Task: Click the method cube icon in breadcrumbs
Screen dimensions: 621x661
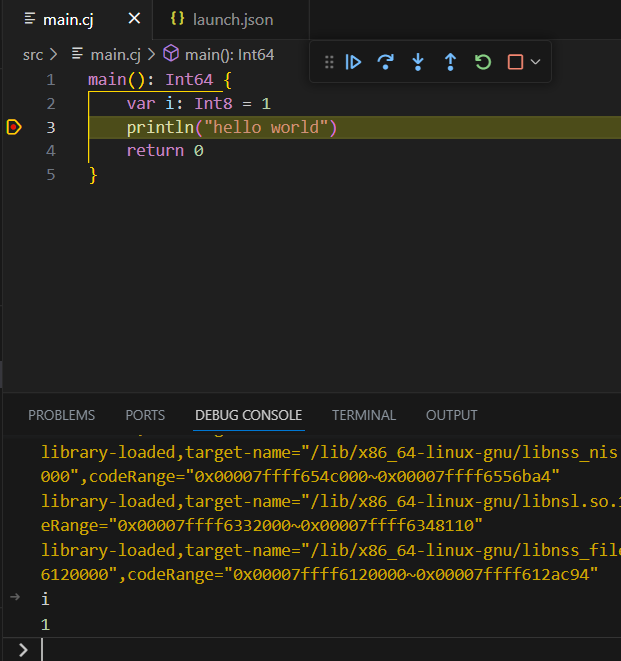Action: point(171,55)
